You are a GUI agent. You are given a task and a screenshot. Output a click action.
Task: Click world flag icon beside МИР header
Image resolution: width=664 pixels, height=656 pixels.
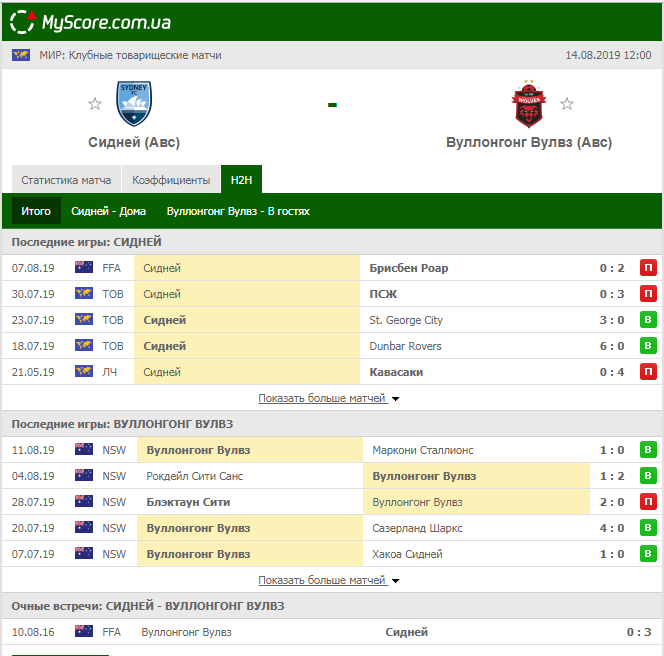21,55
